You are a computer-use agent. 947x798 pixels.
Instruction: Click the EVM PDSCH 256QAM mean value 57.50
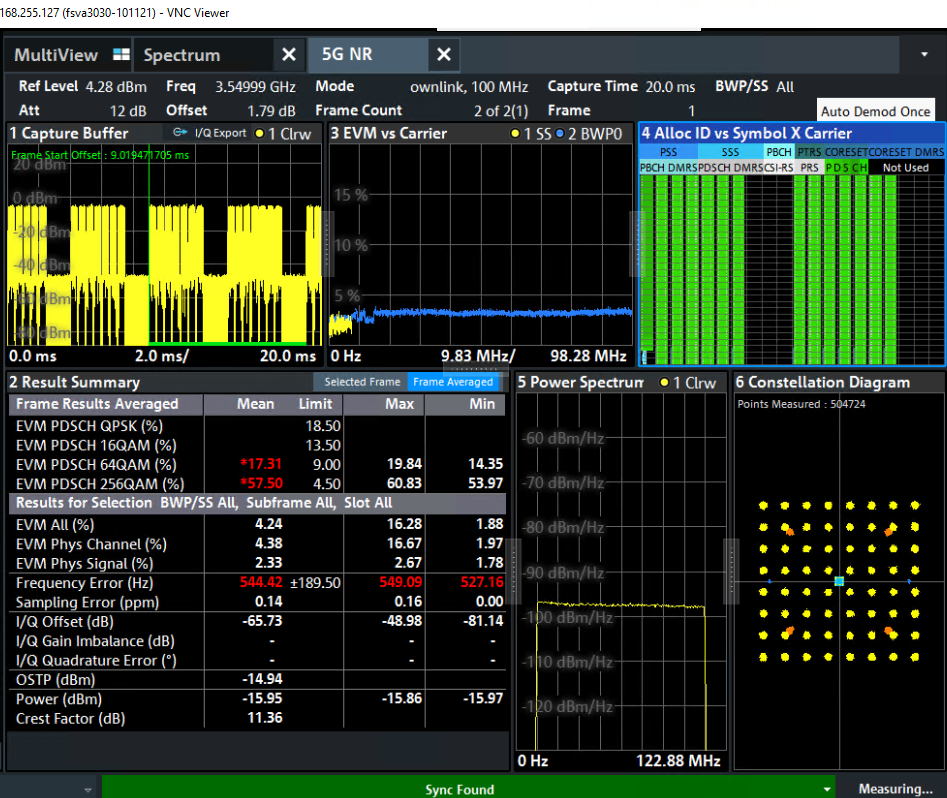[x=261, y=483]
